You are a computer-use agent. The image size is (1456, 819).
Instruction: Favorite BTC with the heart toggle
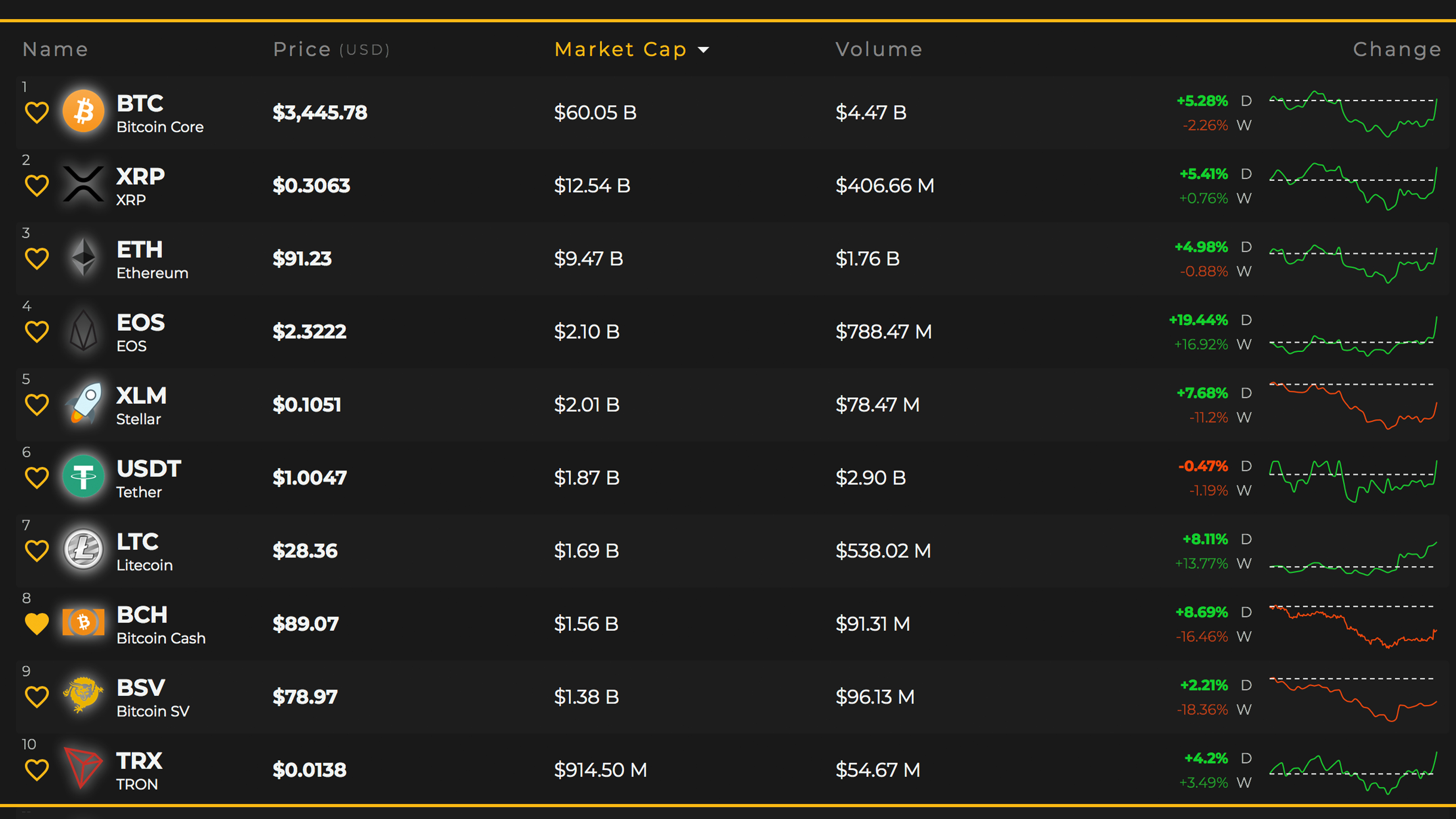click(x=37, y=112)
